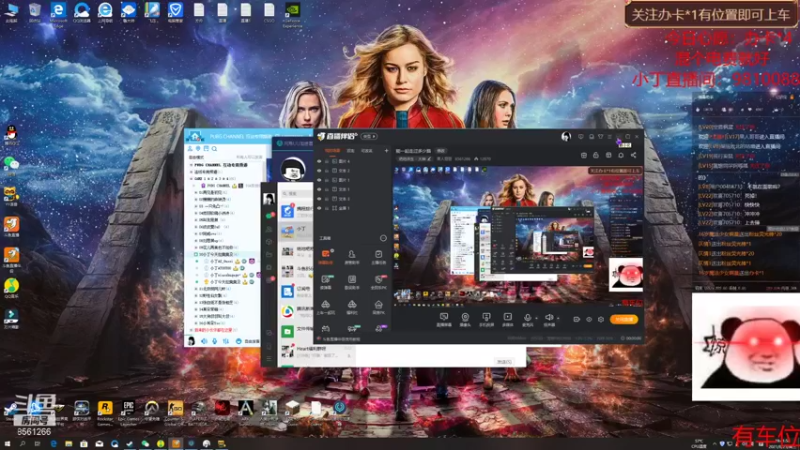Open NVIDIA GeForce Experience desktop shortcut
800x450 pixels.
[x=292, y=14]
